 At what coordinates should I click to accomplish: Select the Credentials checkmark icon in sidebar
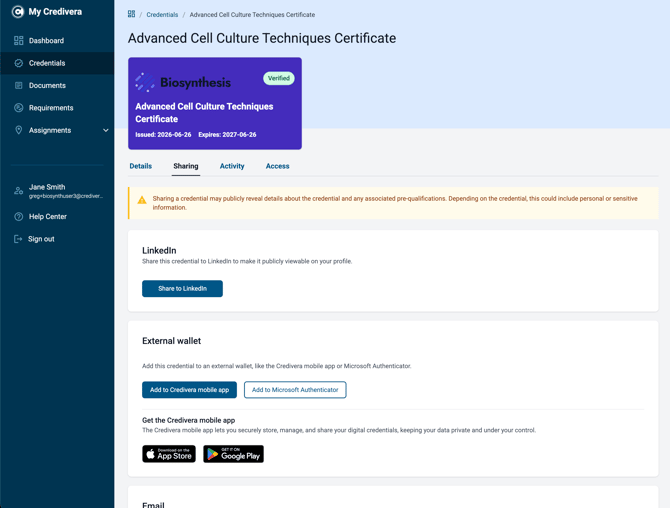pos(18,63)
